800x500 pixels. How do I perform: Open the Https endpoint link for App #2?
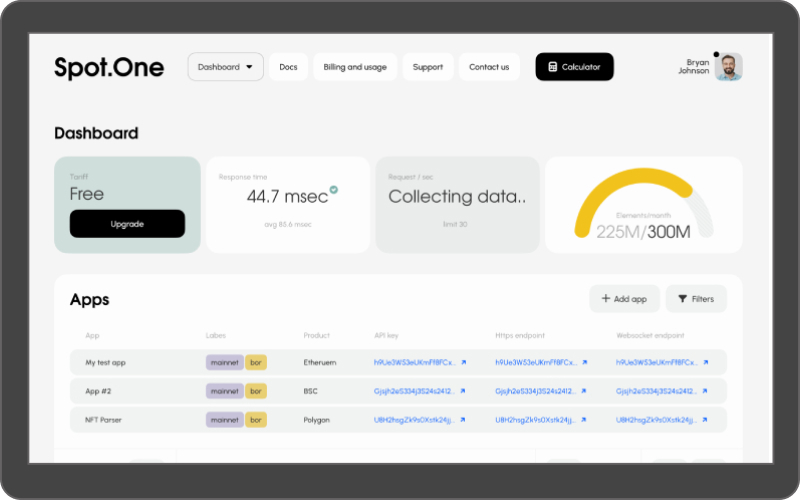(x=535, y=391)
